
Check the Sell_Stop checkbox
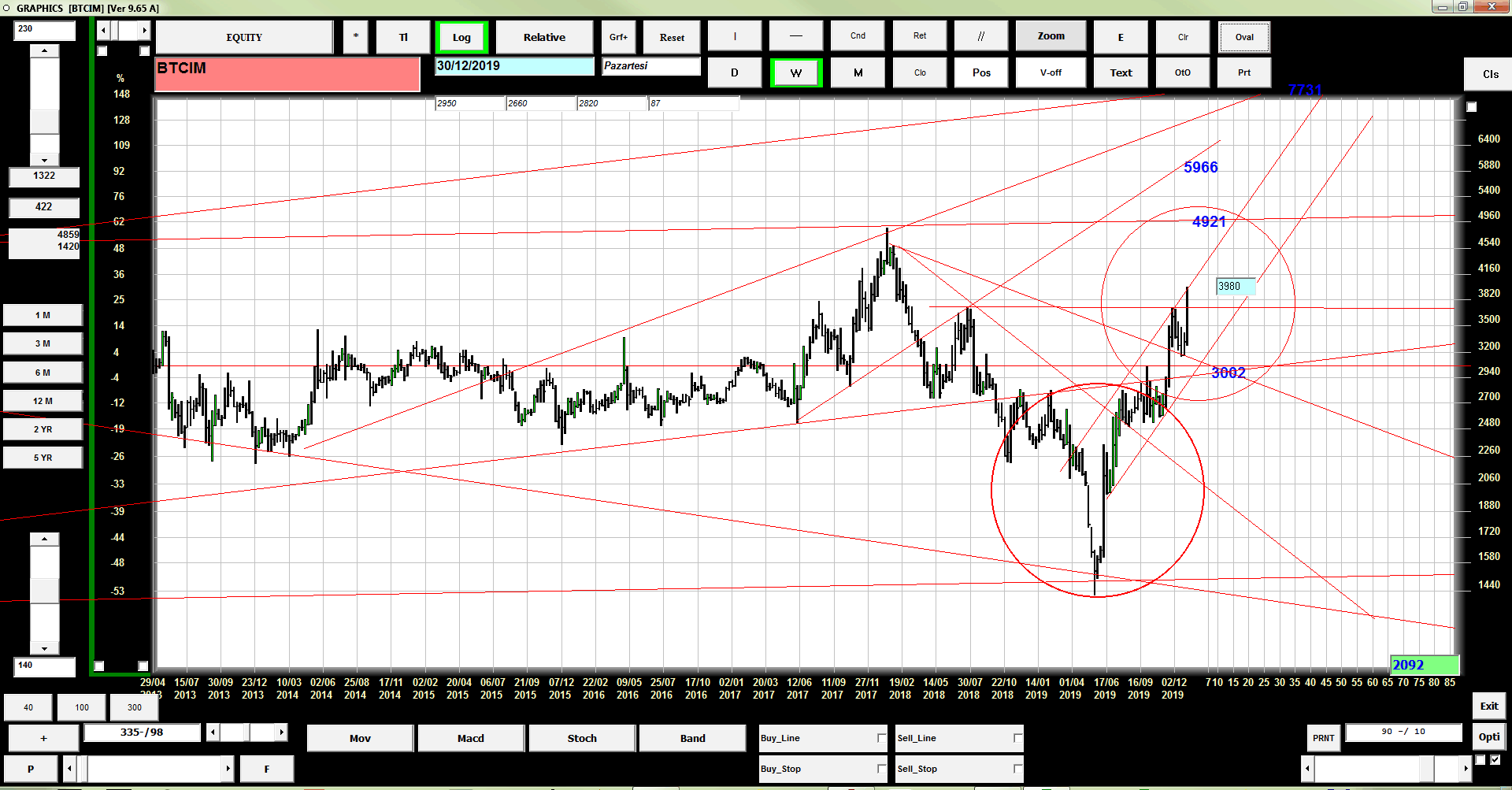coord(1017,769)
